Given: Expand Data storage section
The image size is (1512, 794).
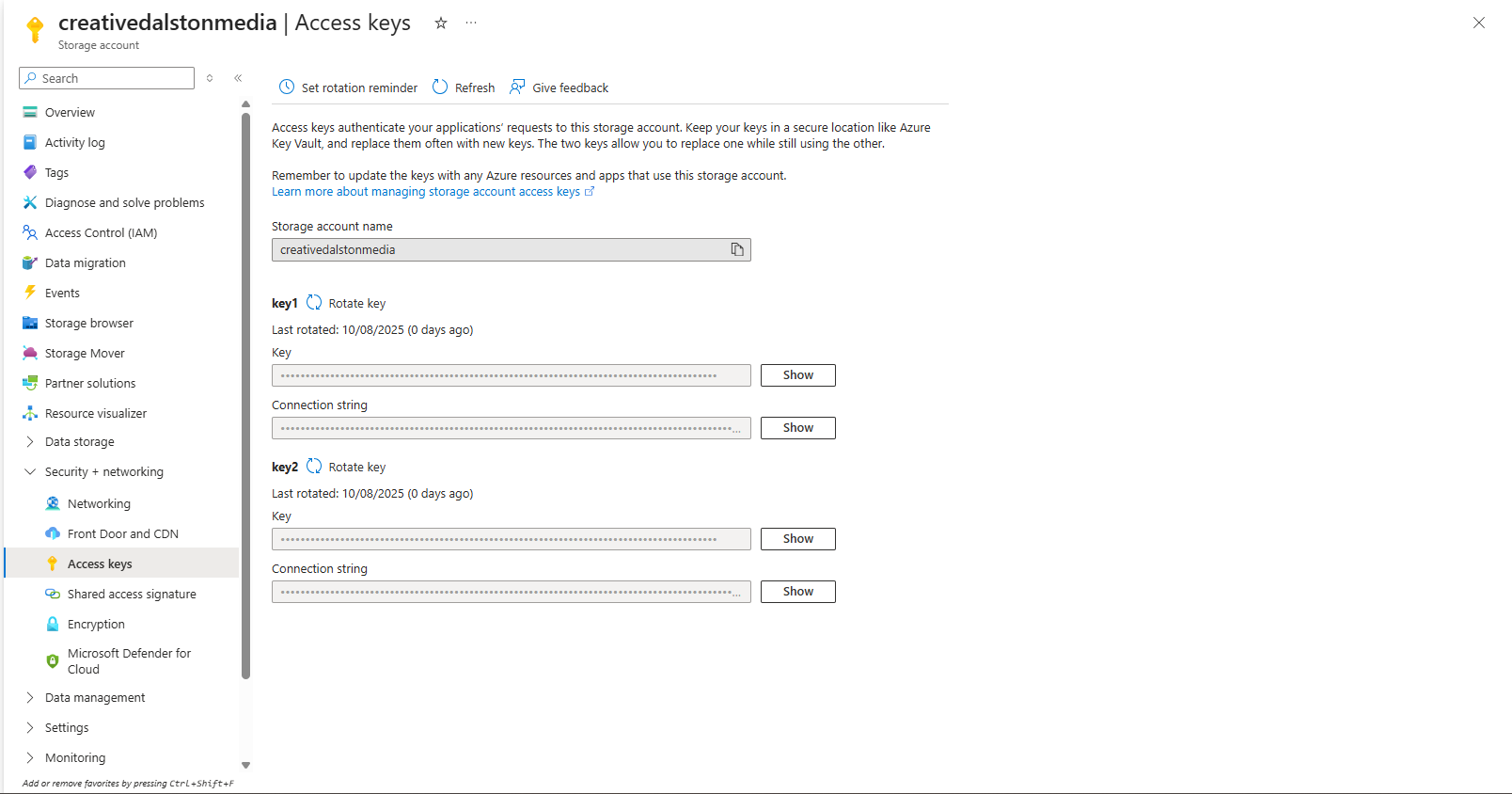Looking at the screenshot, I should 30,441.
